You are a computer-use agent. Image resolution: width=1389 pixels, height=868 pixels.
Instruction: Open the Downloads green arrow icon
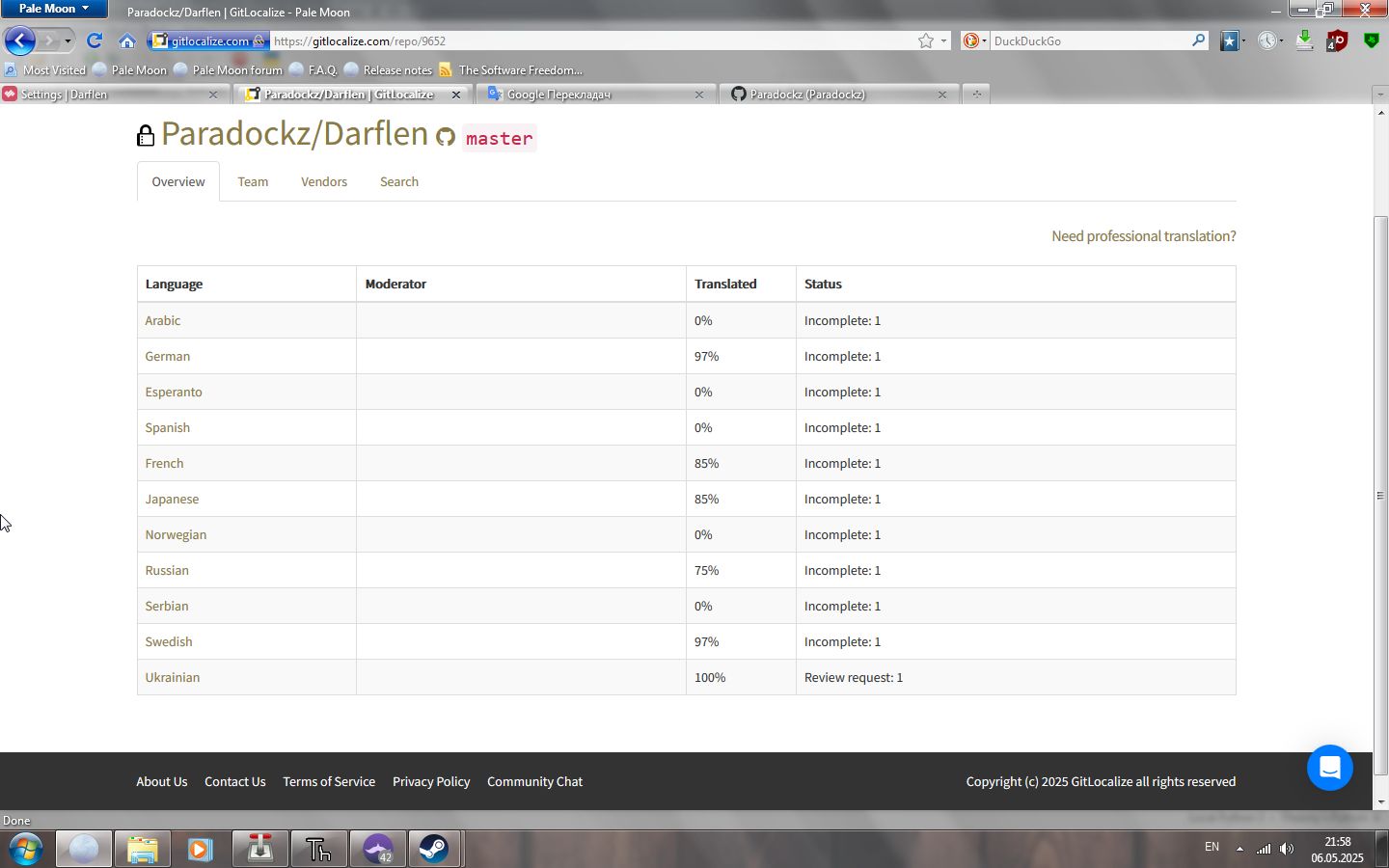pos(1304,41)
